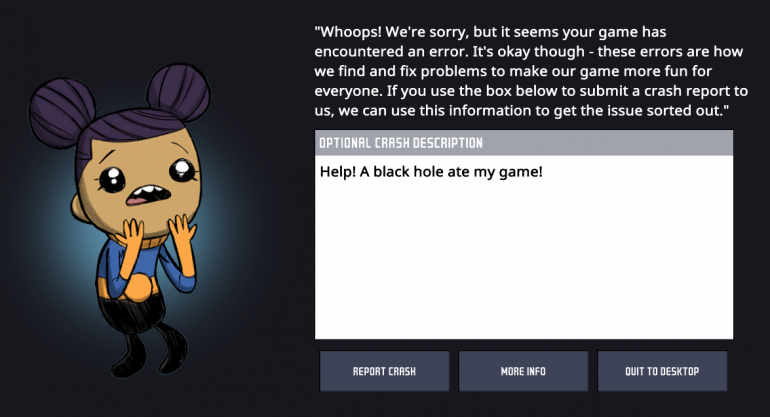Click the character's left purple hair bun

[x=61, y=112]
